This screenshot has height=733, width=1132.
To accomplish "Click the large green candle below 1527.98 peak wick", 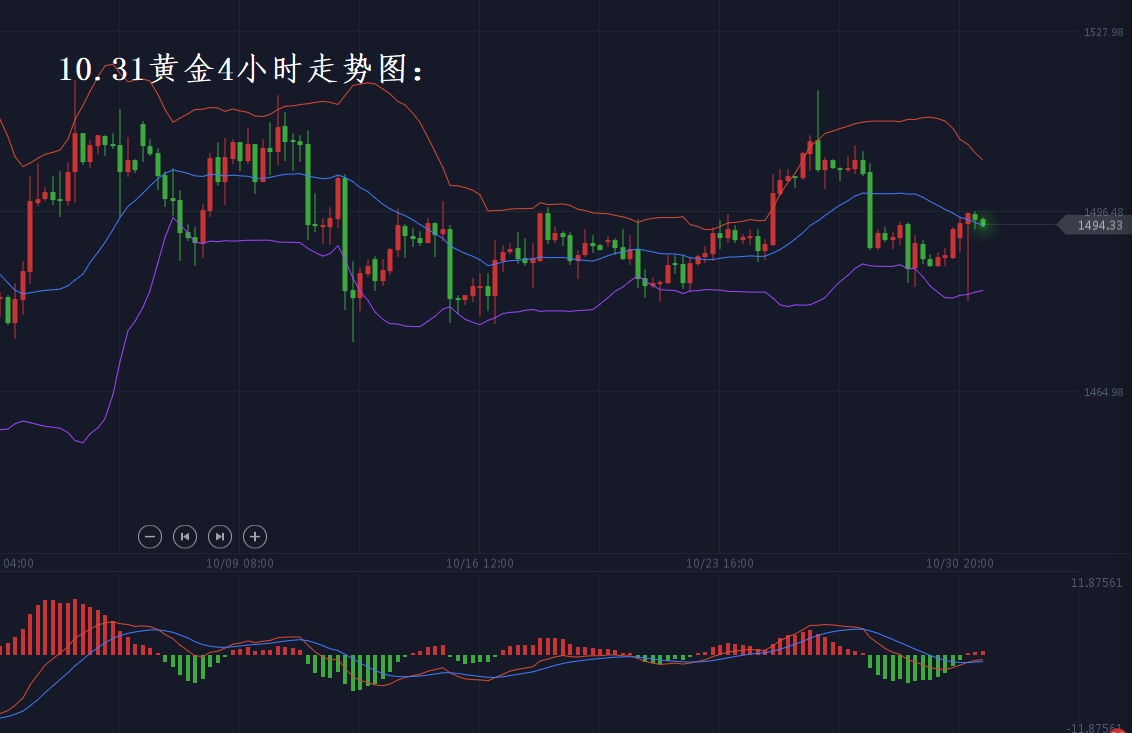I will coord(817,155).
